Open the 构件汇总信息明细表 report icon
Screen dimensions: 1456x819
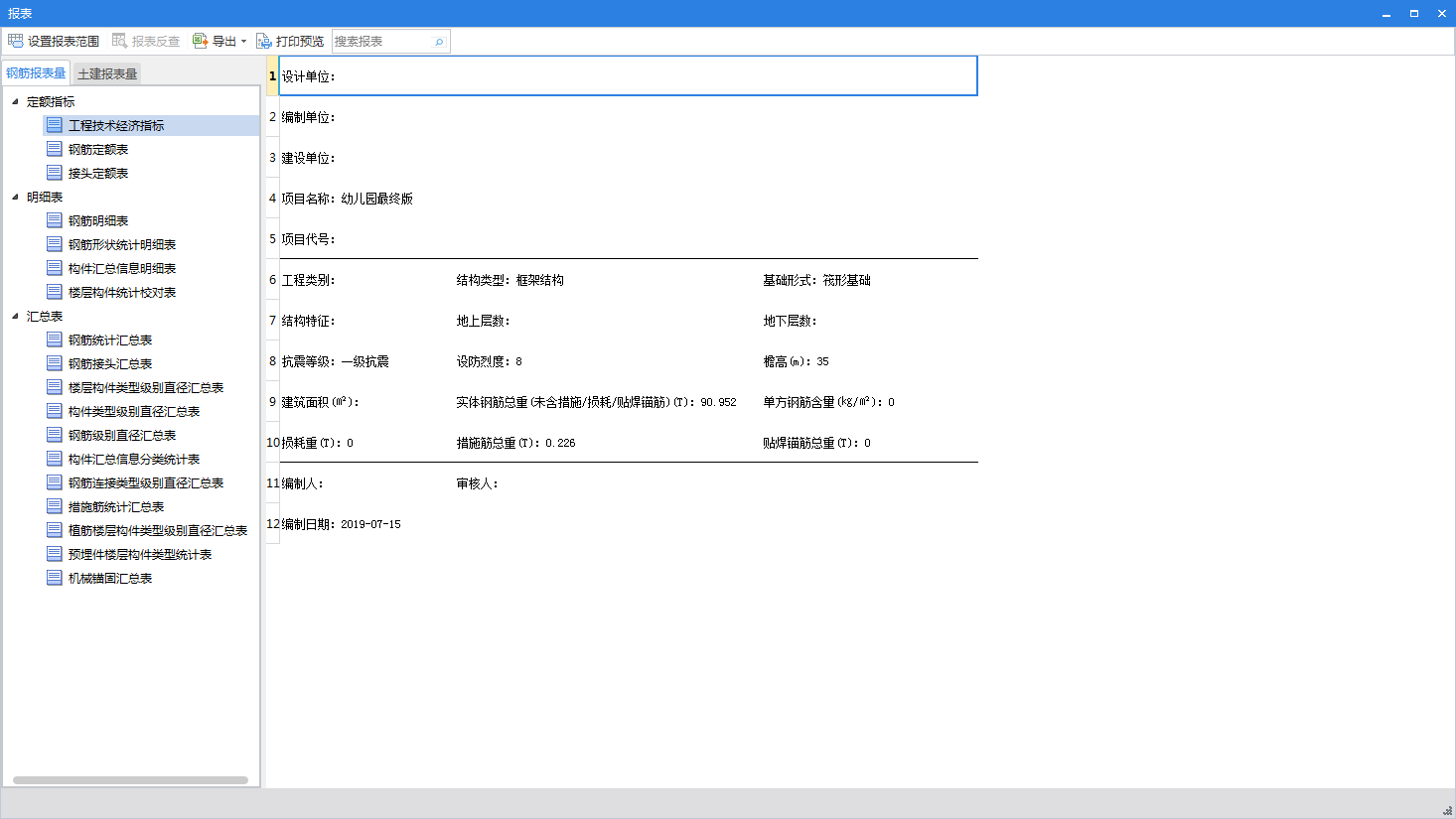point(55,268)
